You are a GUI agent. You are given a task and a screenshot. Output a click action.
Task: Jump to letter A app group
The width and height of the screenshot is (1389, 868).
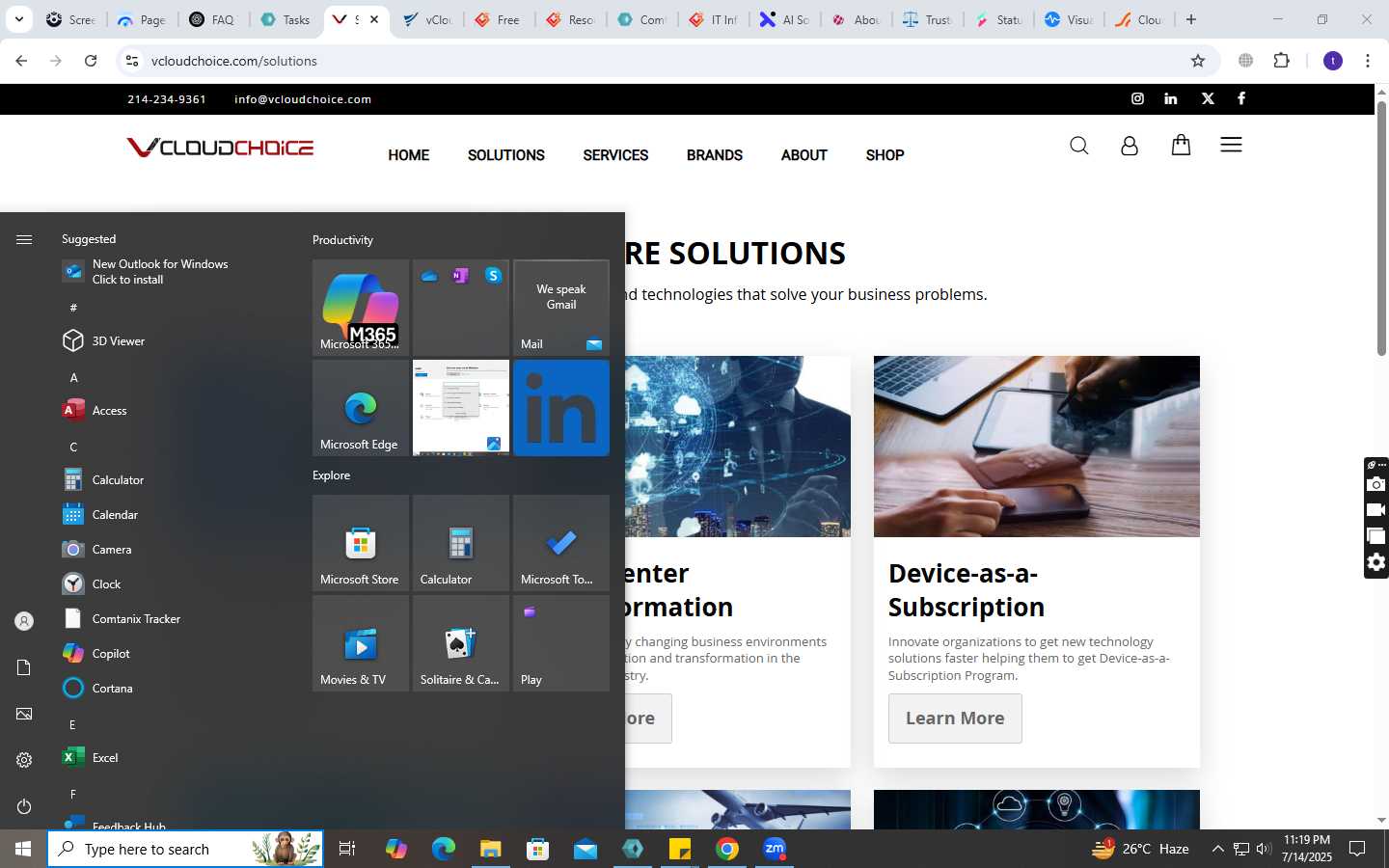[73, 377]
